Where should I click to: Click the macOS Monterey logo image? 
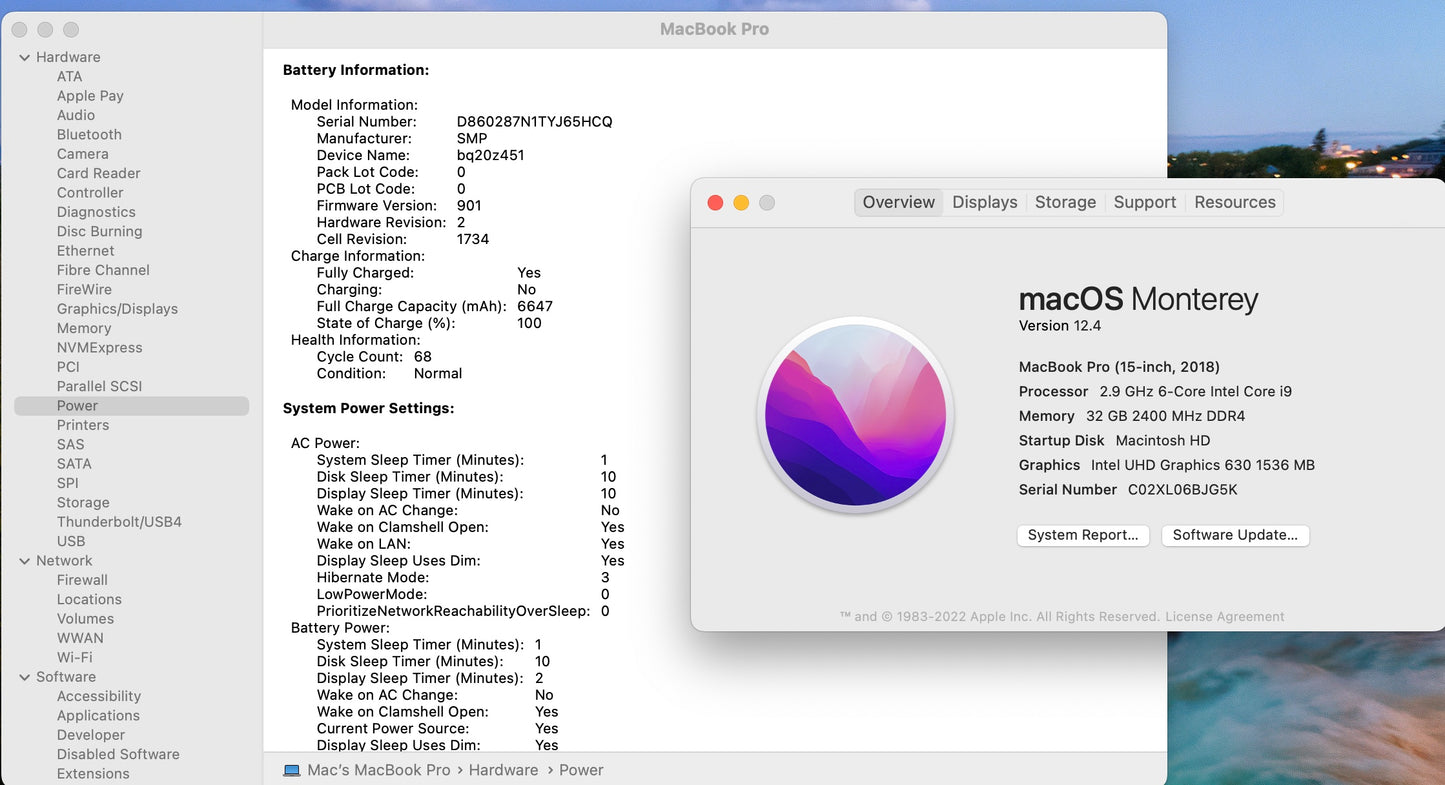pyautogui.click(x=855, y=415)
